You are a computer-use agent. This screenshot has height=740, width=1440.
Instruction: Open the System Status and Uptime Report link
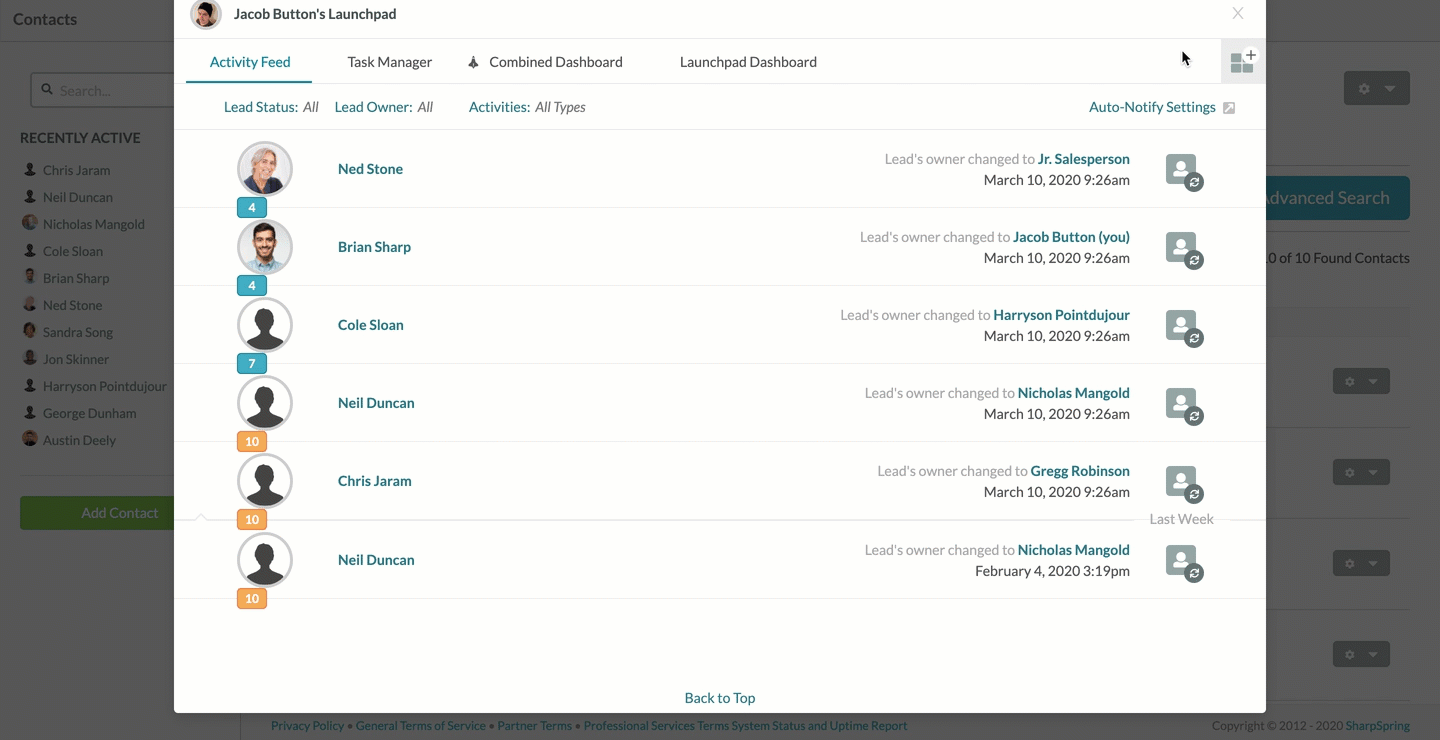tap(820, 726)
